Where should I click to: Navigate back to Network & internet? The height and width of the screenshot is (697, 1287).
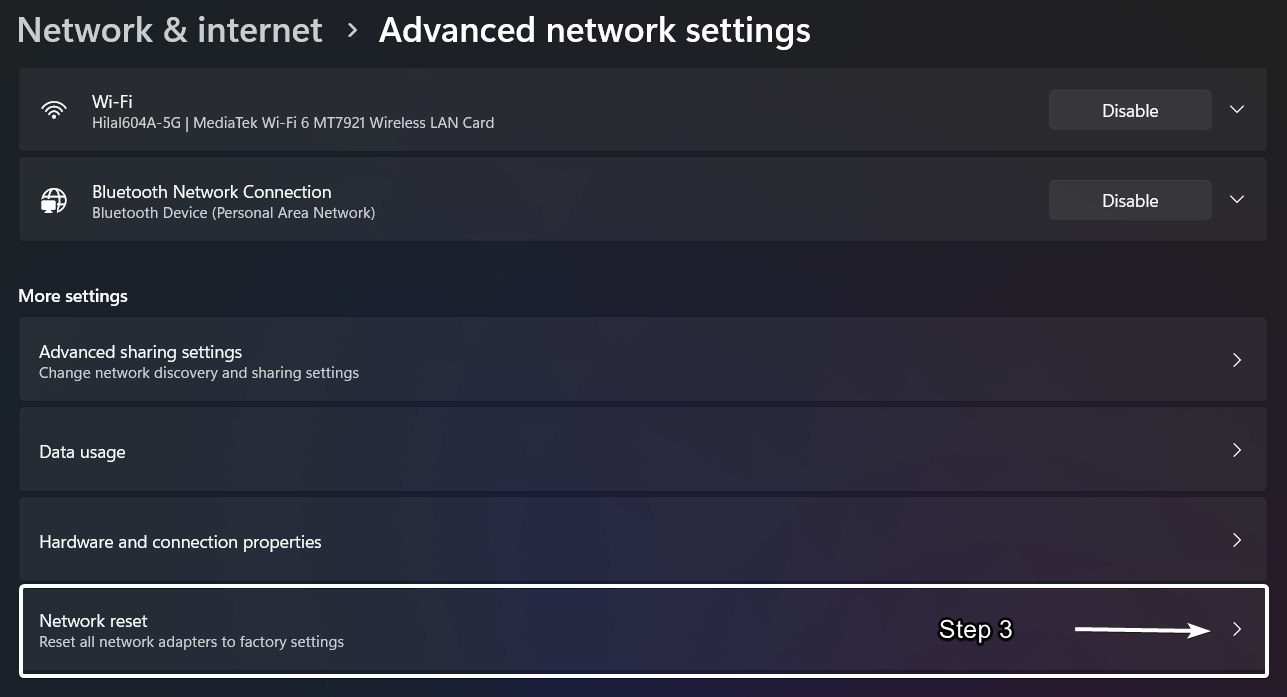point(168,29)
